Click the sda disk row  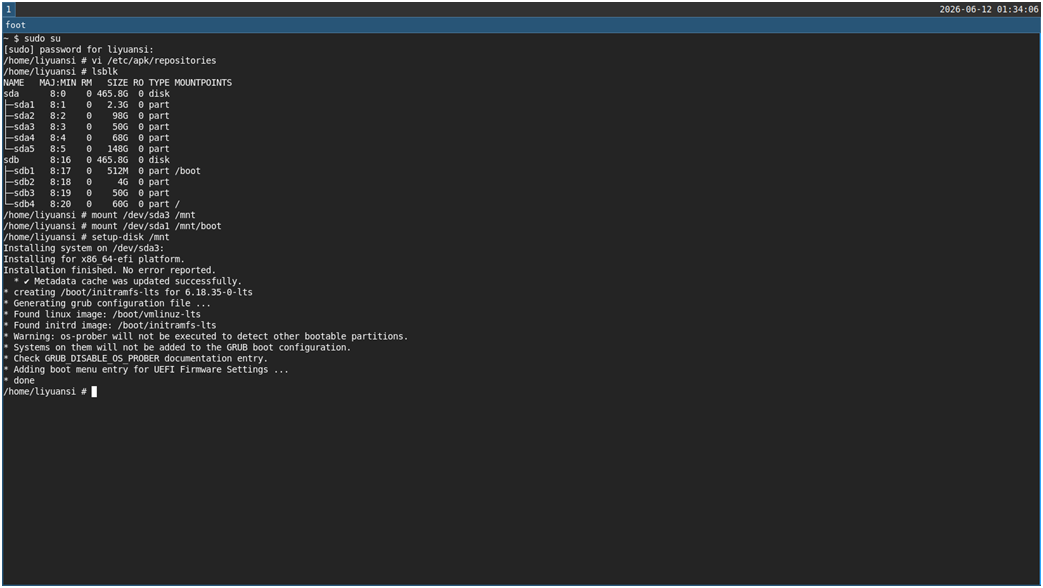[x=86, y=94]
